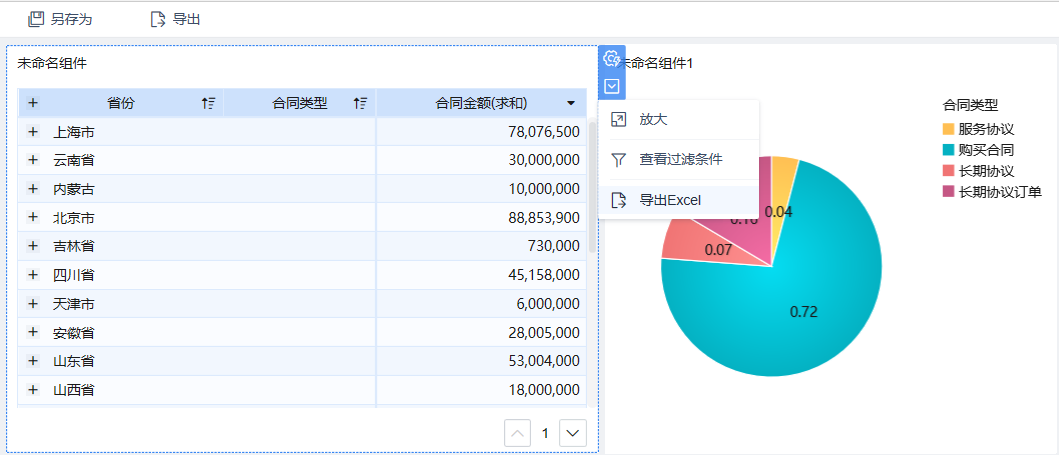The image size is (1059, 455).
Task: Expand the 山西省 row
Action: pyautogui.click(x=32, y=390)
